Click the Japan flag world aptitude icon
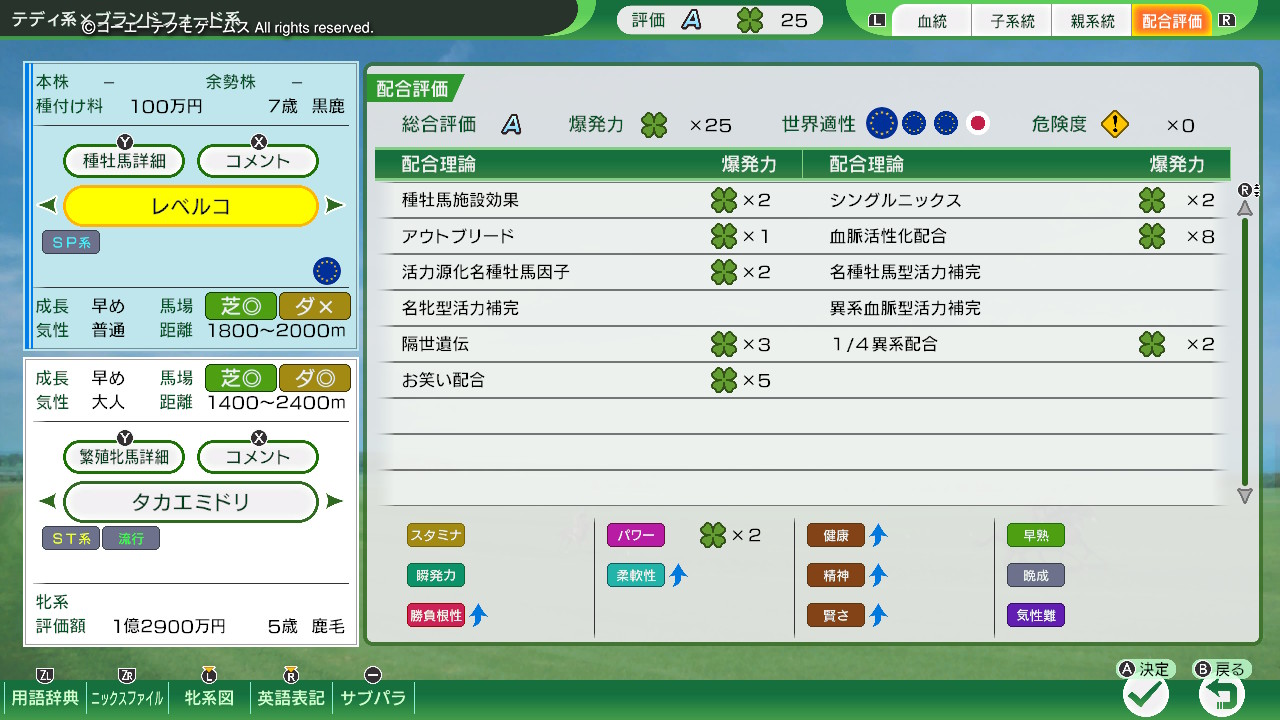1280x720 pixels. click(x=977, y=124)
